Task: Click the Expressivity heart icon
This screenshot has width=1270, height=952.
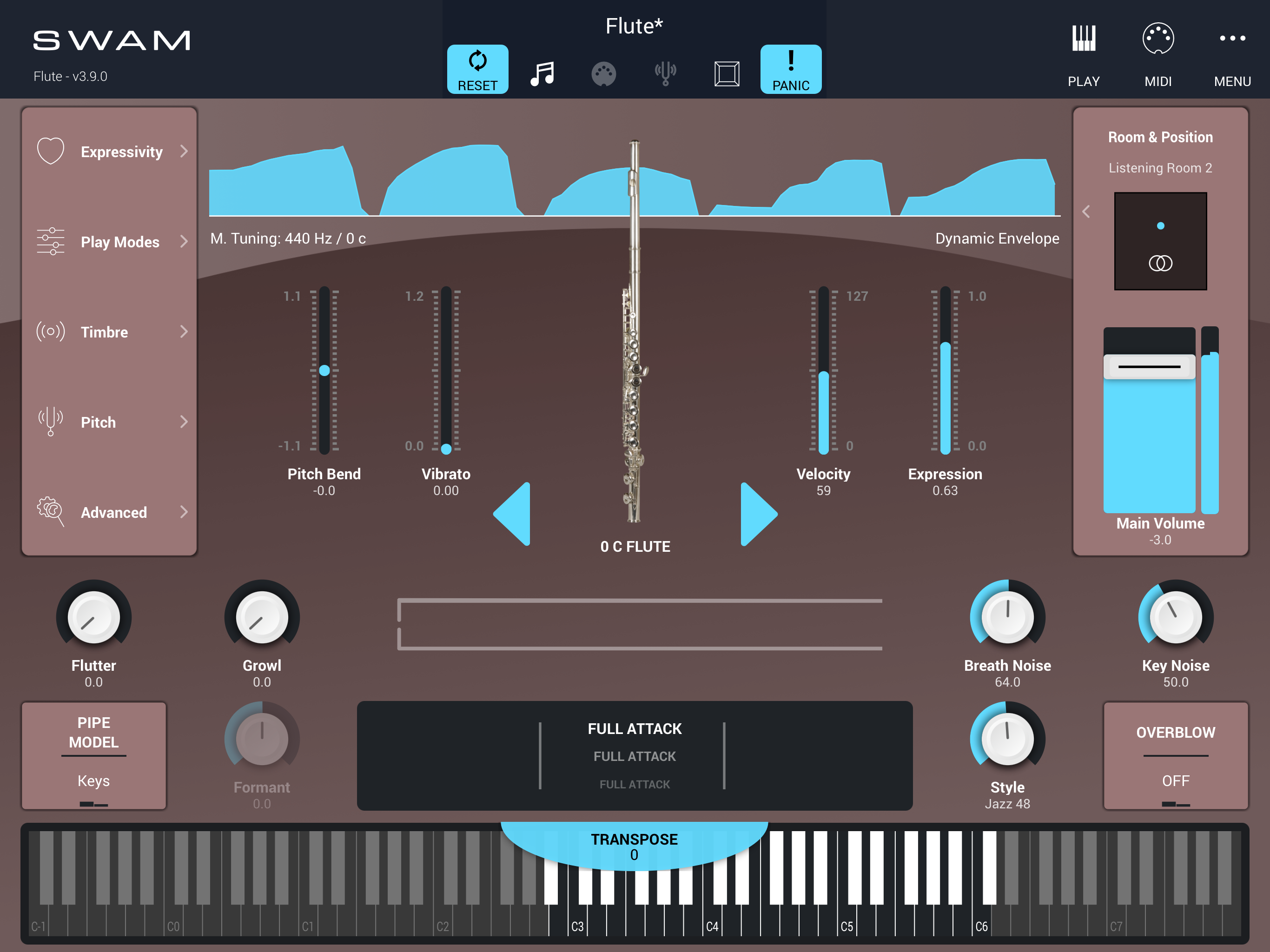Action: pyautogui.click(x=51, y=151)
